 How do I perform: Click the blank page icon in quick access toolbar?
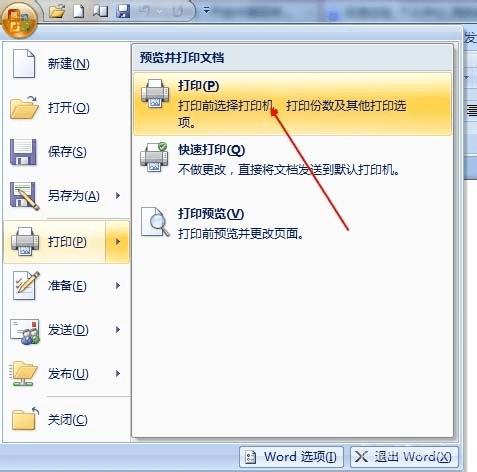pos(79,11)
